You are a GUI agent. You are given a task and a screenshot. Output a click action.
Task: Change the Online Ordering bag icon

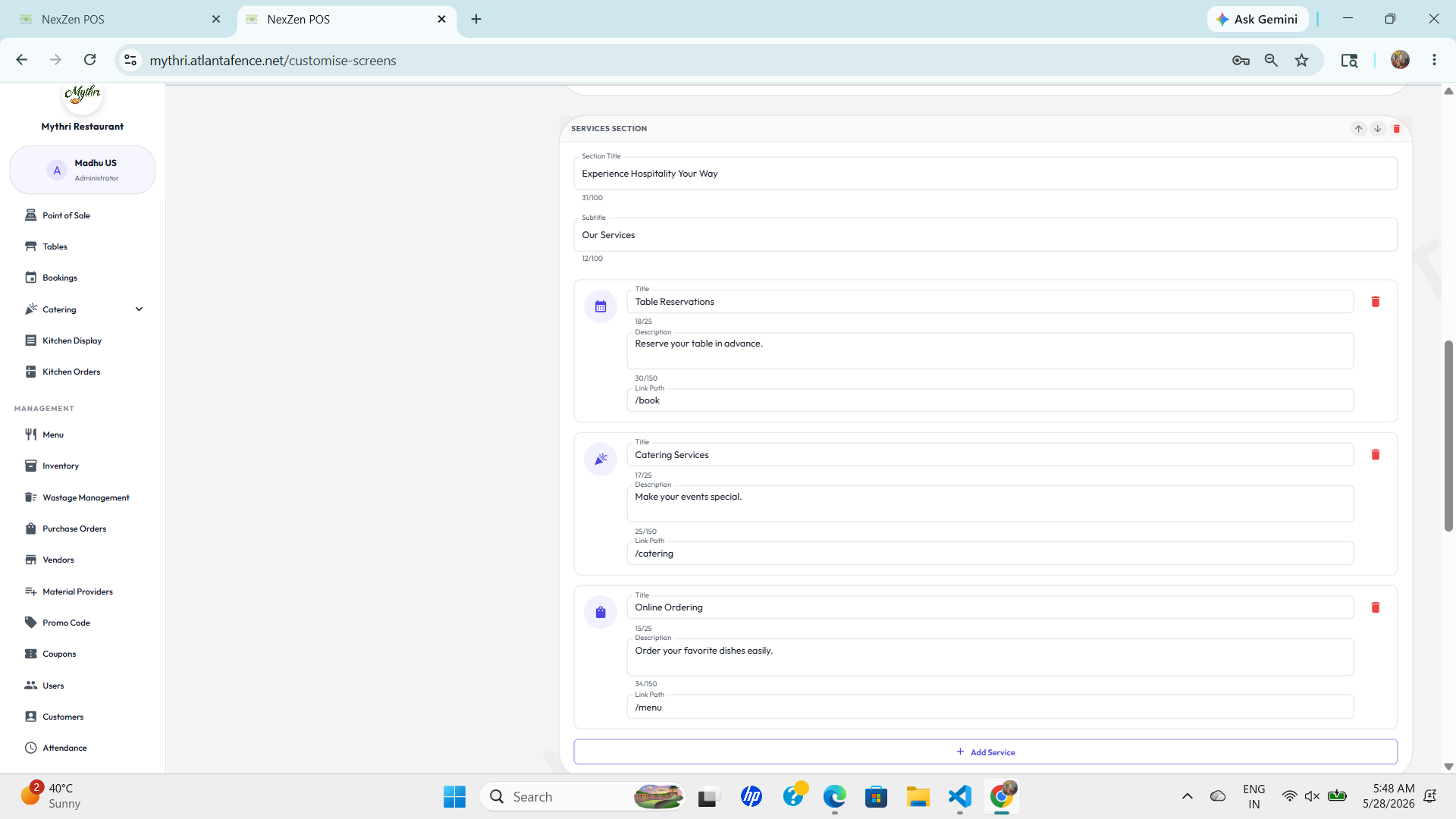(601, 613)
